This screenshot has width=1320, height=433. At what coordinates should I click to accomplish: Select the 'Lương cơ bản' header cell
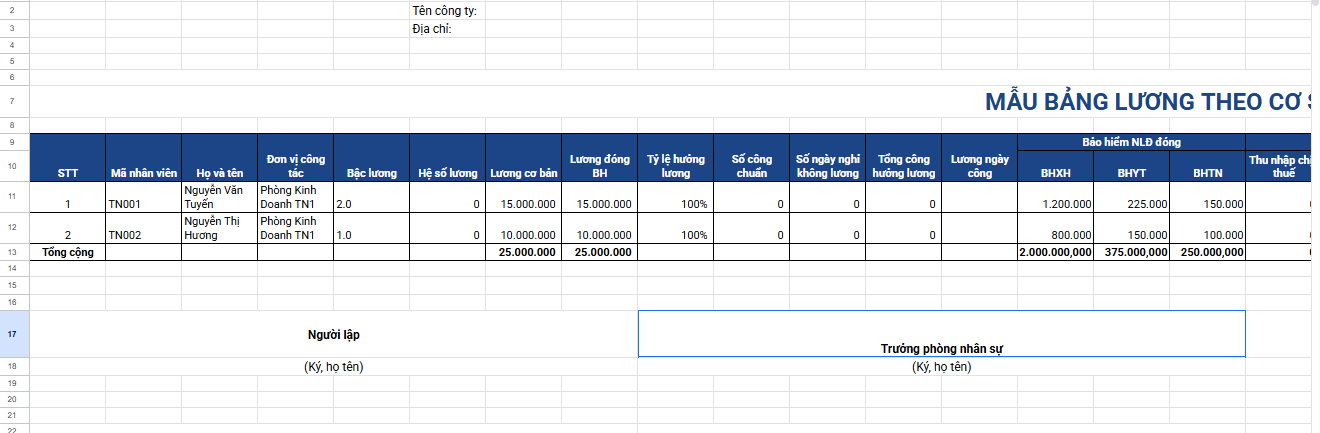524,157
